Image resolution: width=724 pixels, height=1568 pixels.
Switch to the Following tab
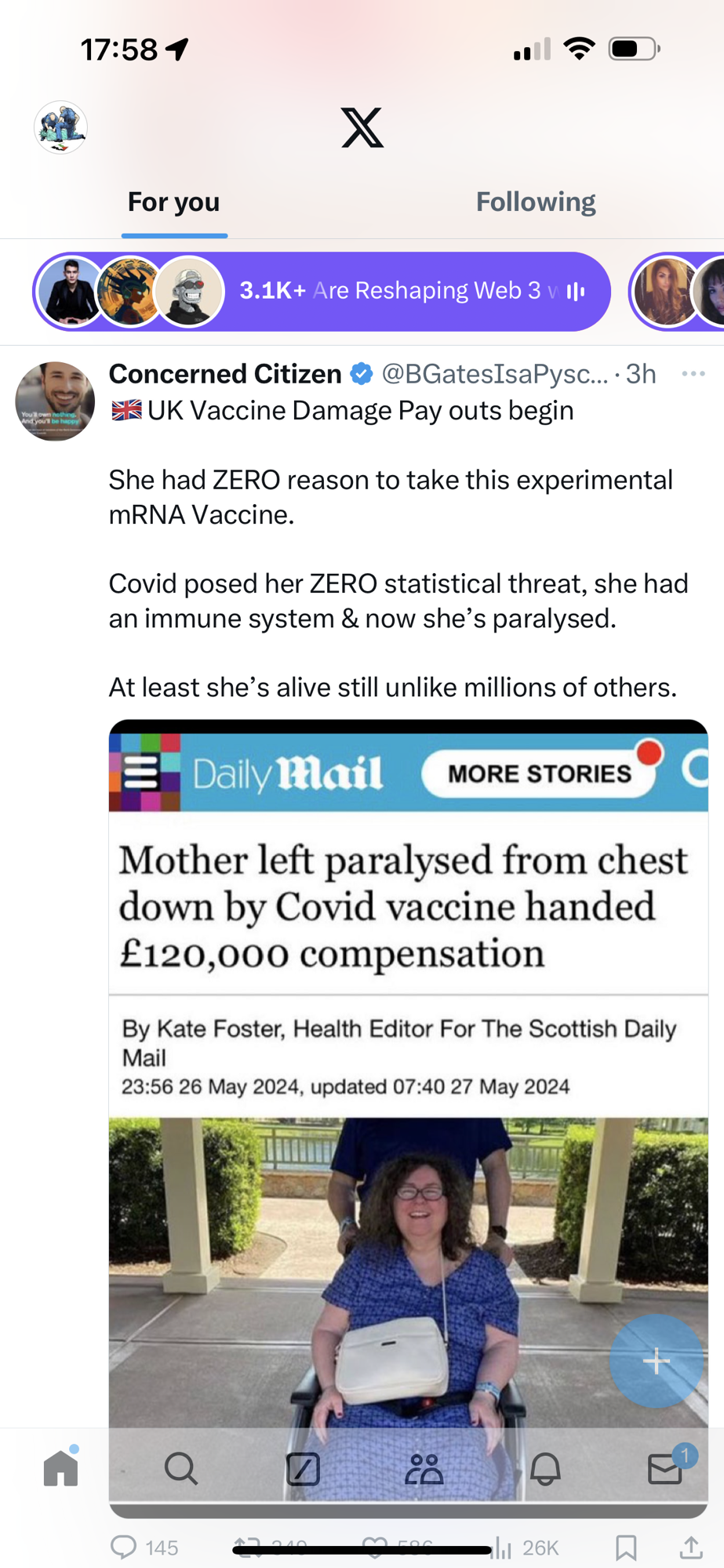coord(536,202)
